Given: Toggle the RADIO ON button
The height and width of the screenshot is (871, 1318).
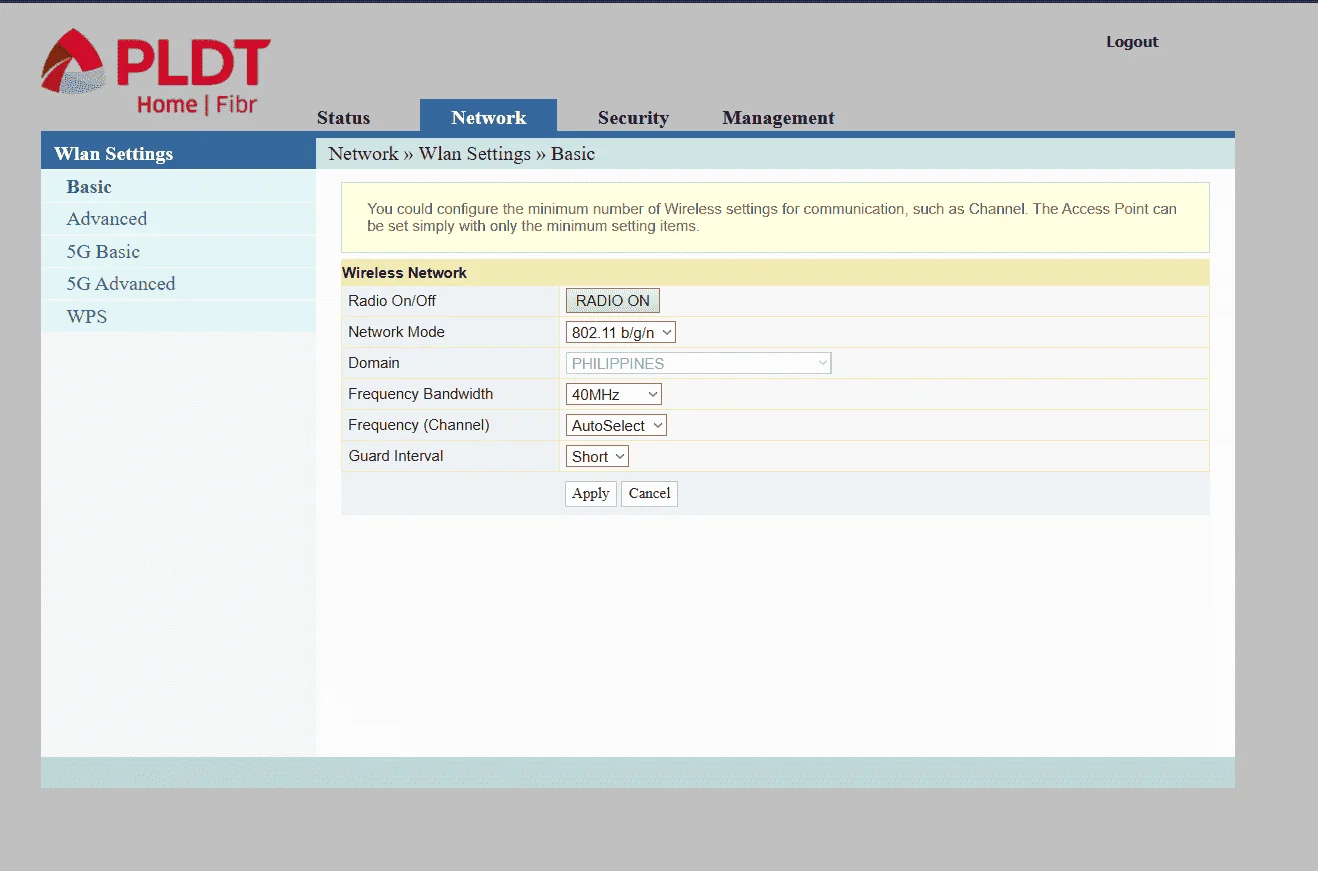Looking at the screenshot, I should coord(613,301).
